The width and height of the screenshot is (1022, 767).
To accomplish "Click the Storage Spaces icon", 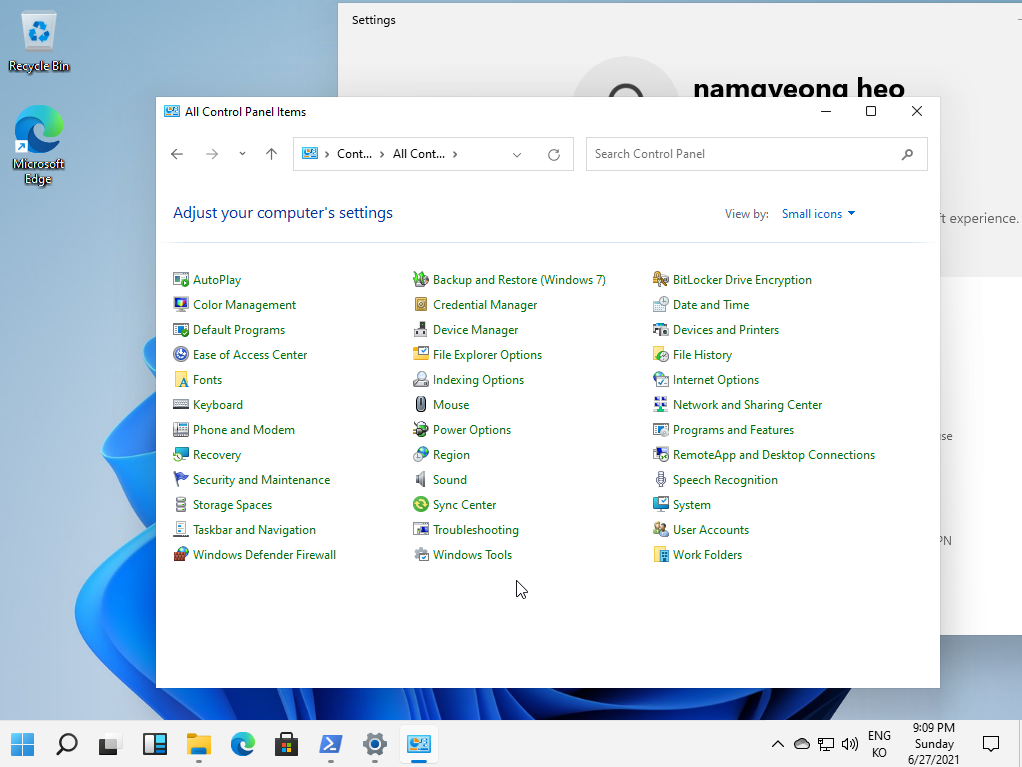I will [181, 504].
